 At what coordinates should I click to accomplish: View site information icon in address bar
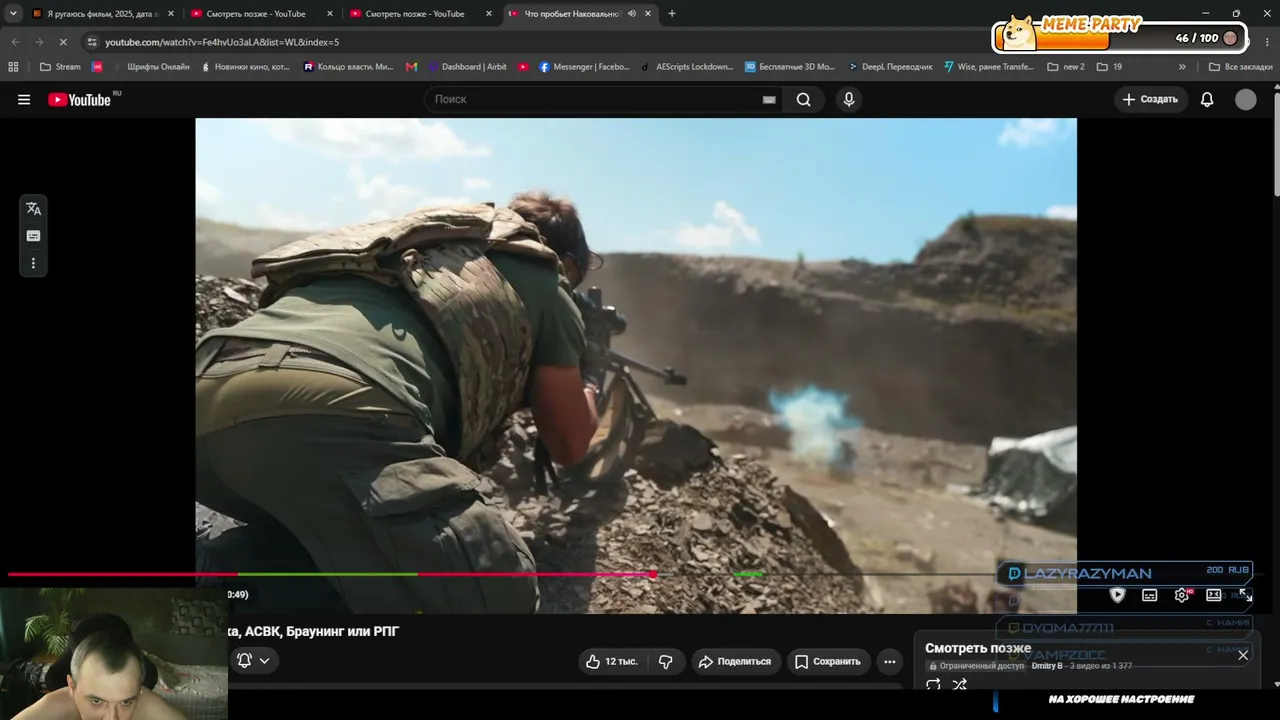click(92, 42)
